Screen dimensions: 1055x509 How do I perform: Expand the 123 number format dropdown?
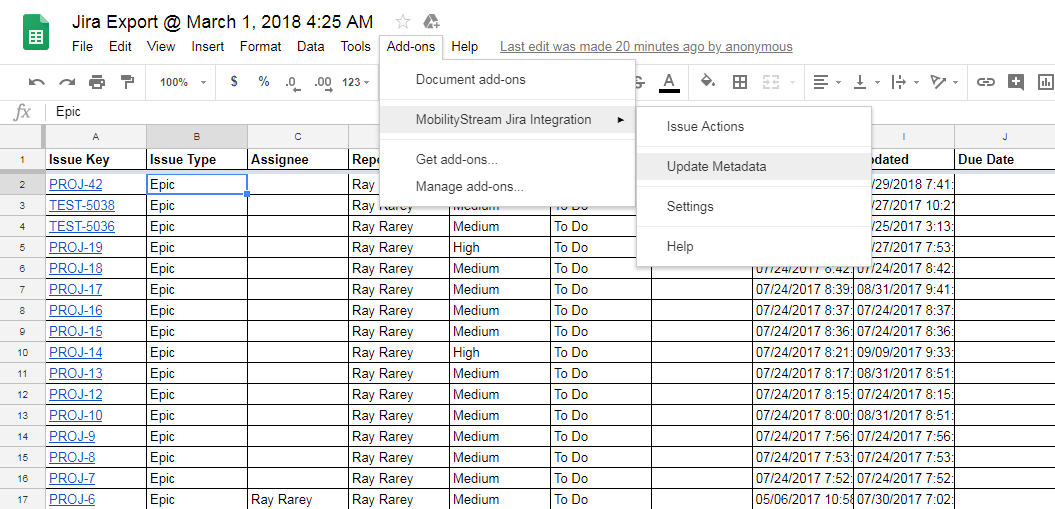click(356, 82)
